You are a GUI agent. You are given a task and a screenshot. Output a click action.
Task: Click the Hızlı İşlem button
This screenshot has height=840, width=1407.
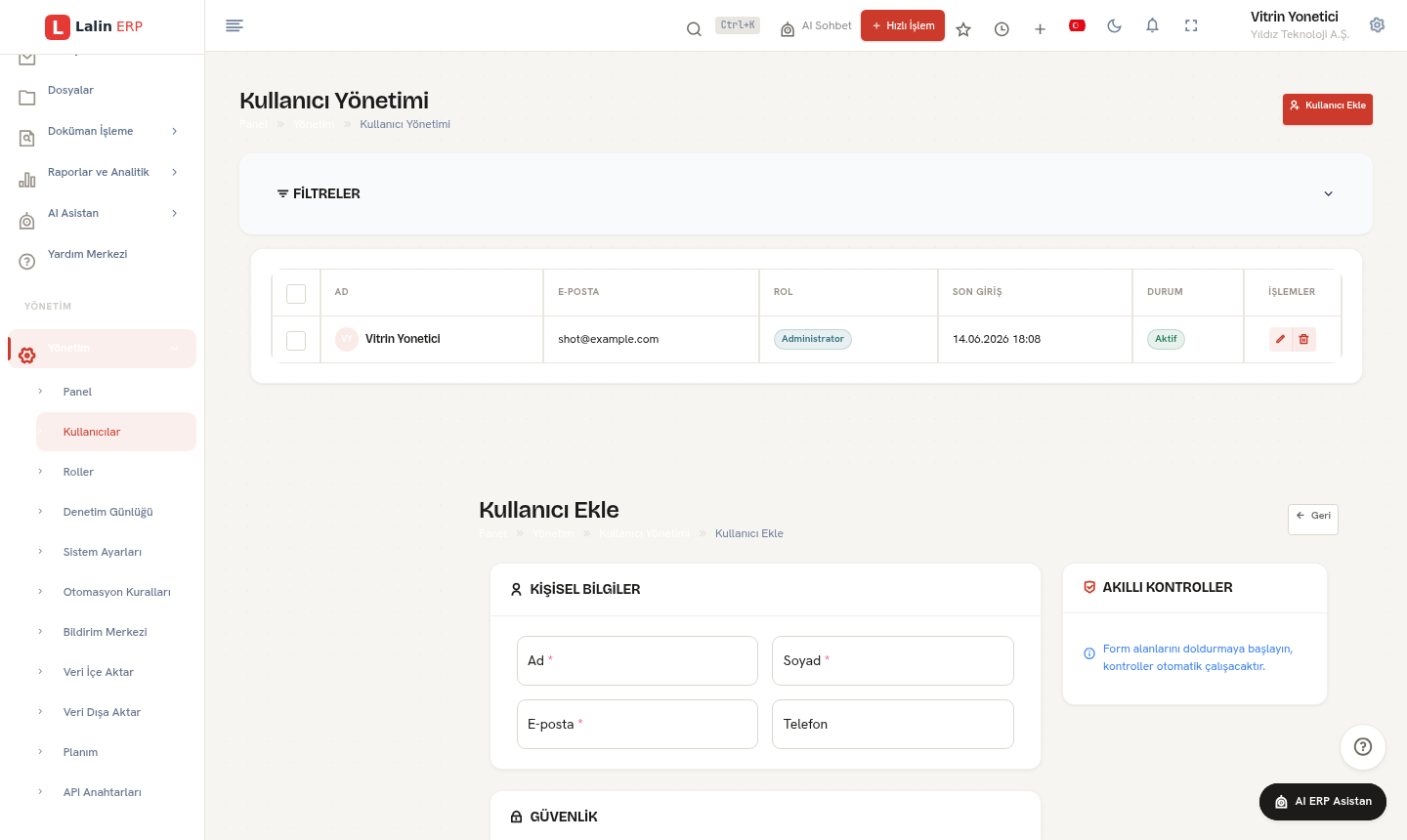[903, 25]
